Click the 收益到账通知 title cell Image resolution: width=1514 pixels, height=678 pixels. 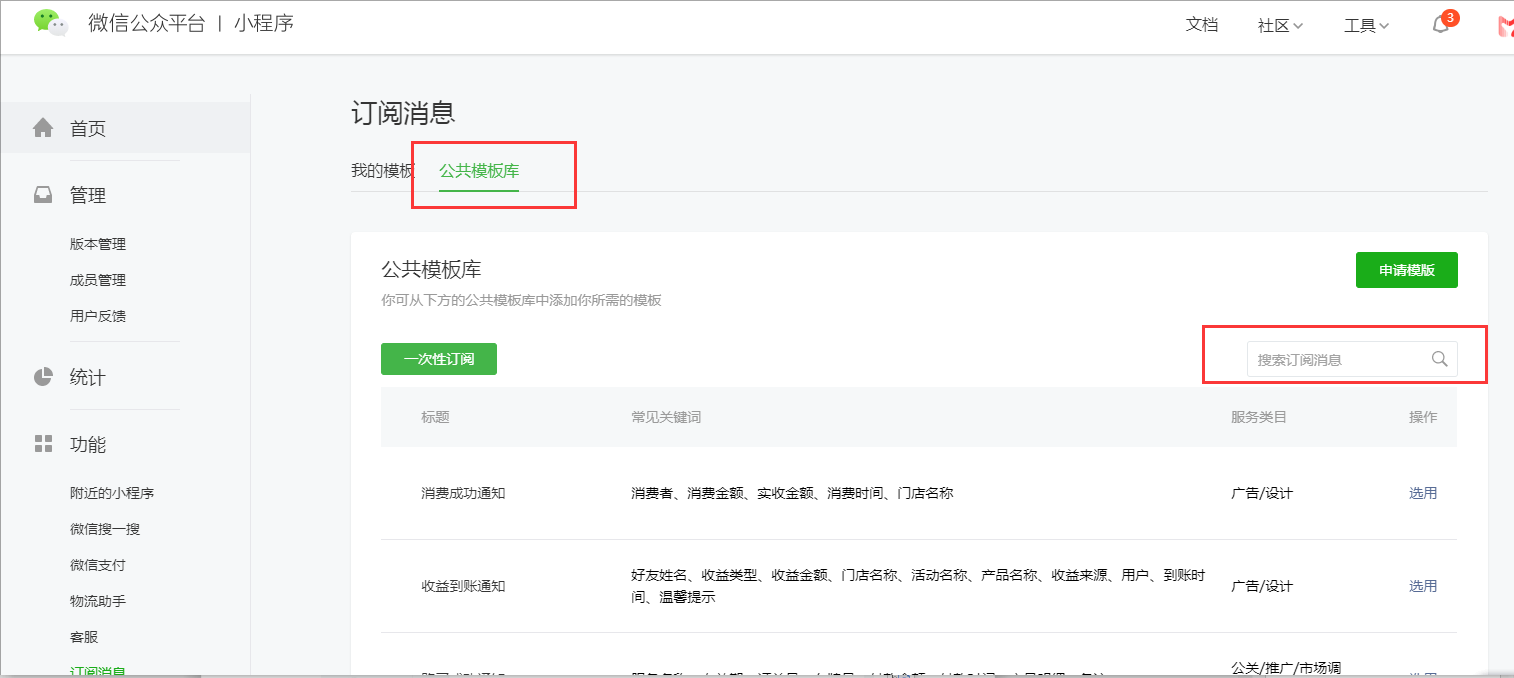[463, 586]
